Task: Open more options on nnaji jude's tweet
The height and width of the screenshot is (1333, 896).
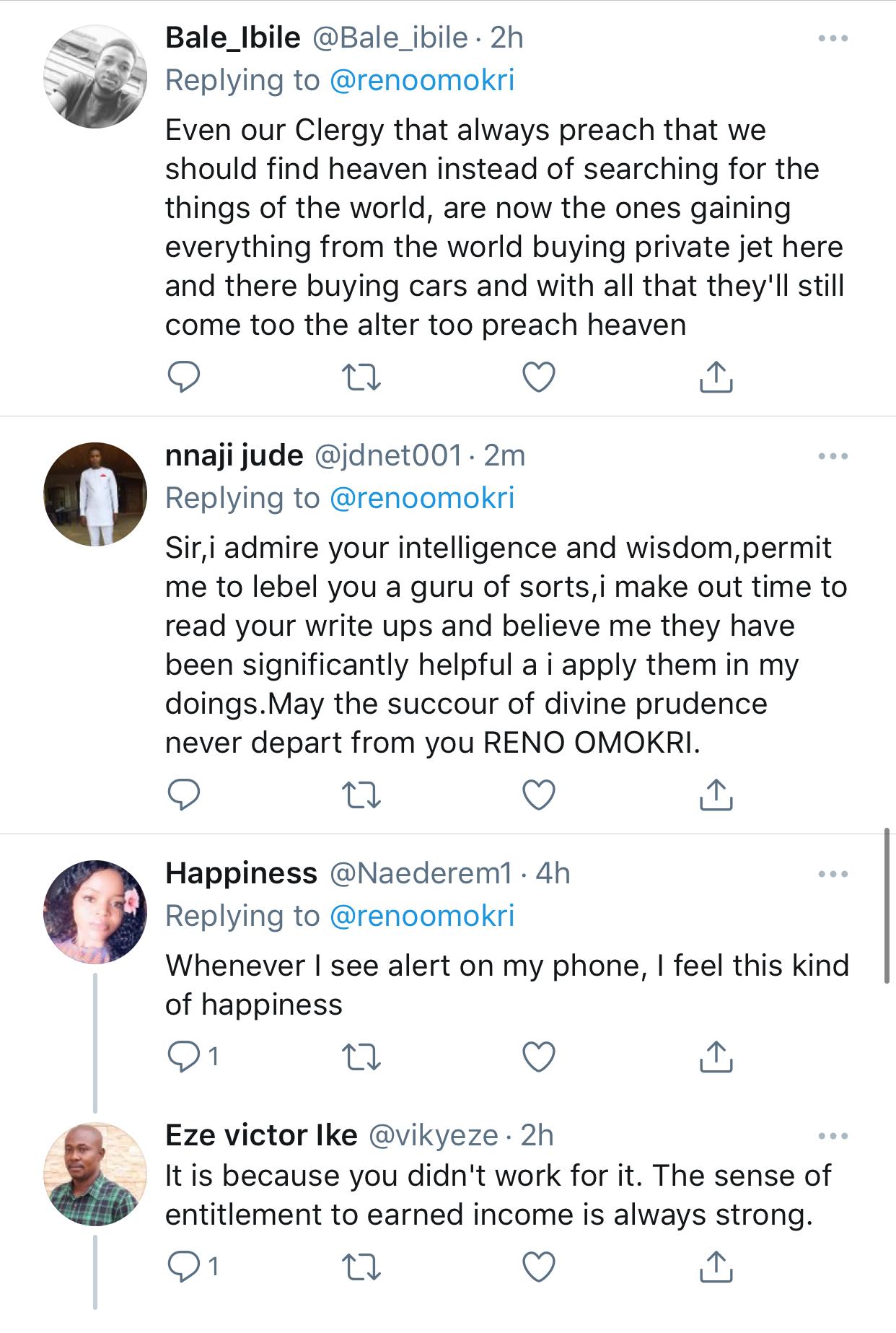Action: pyautogui.click(x=833, y=456)
